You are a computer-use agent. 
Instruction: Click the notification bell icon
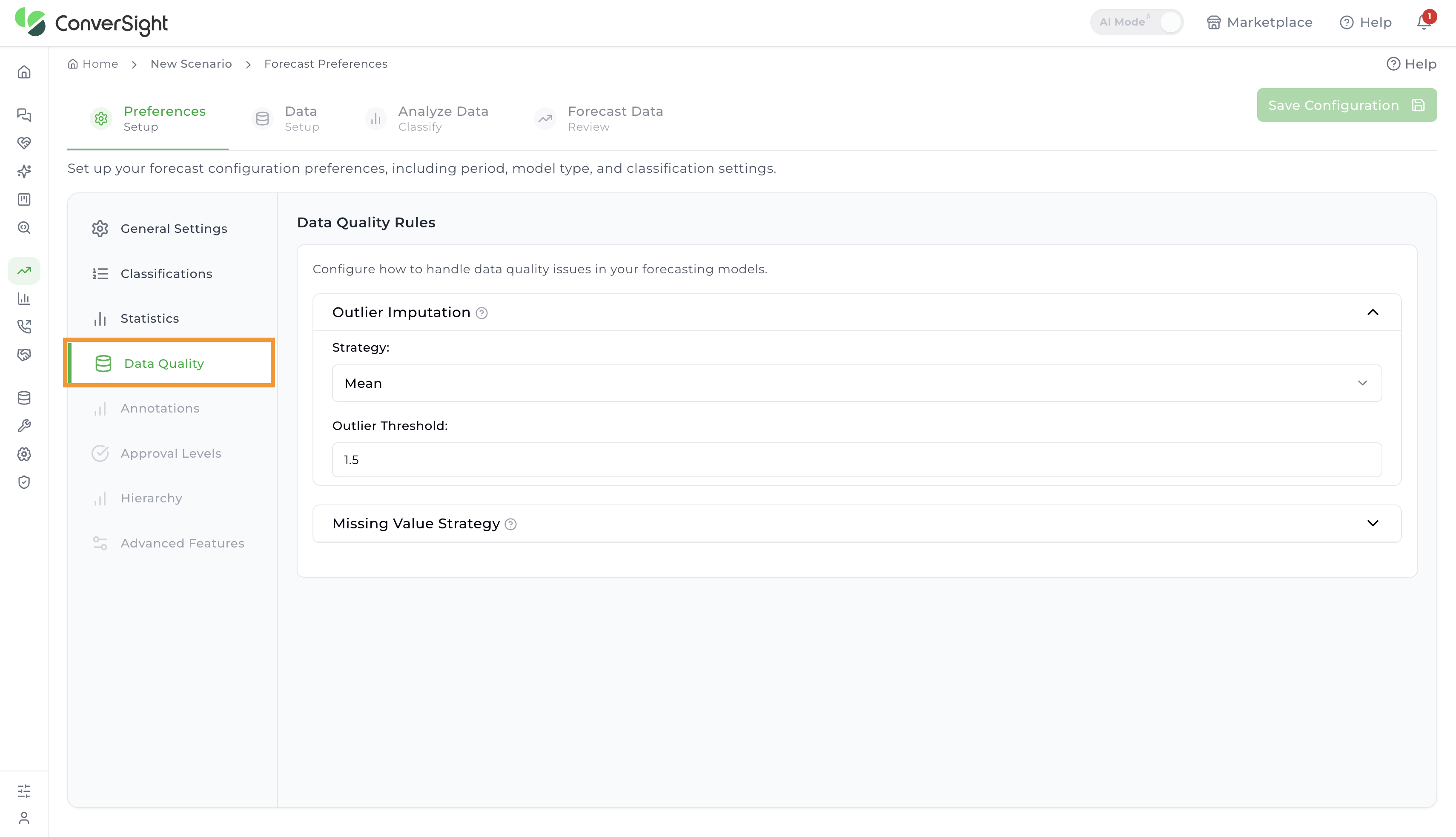[1423, 23]
